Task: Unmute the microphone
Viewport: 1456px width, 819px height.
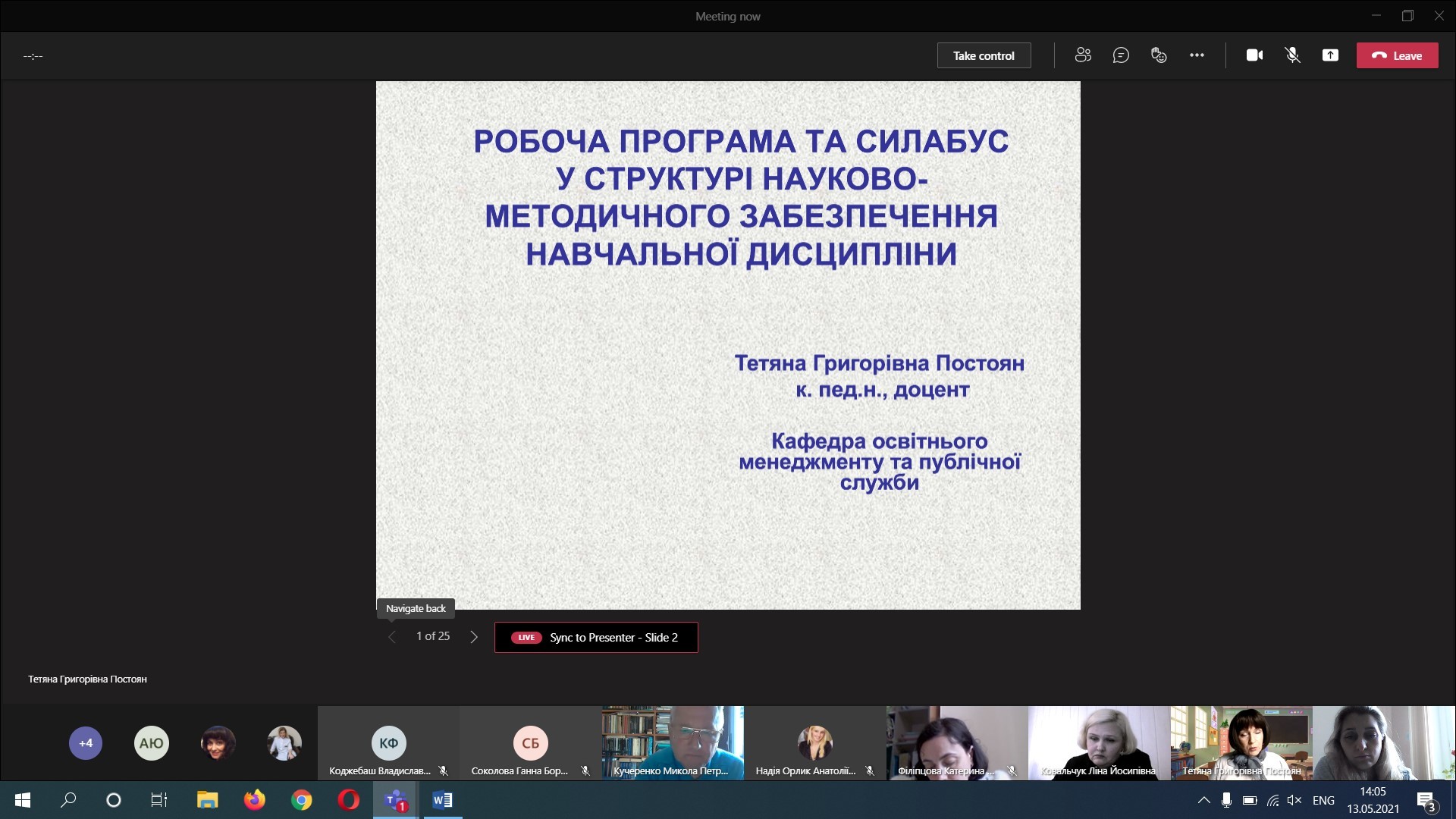Action: pyautogui.click(x=1292, y=55)
